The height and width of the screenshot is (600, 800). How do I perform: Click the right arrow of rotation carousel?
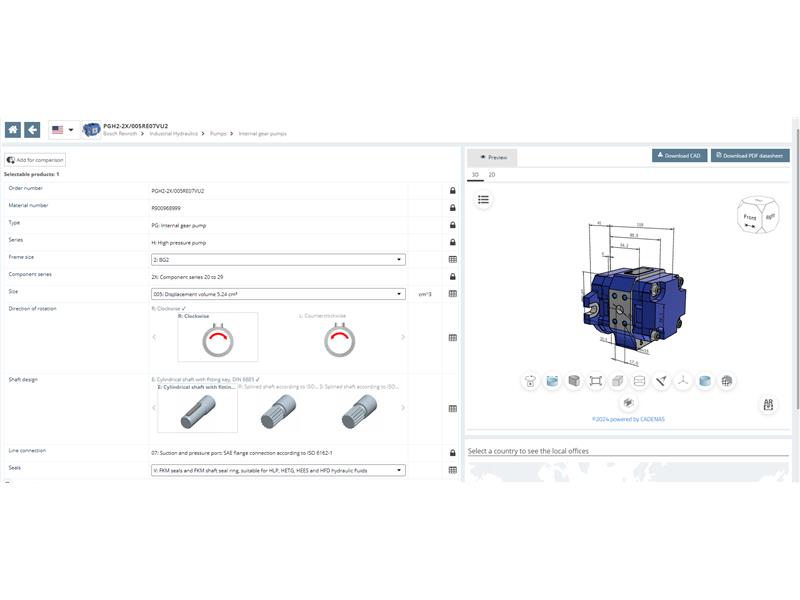[403, 337]
